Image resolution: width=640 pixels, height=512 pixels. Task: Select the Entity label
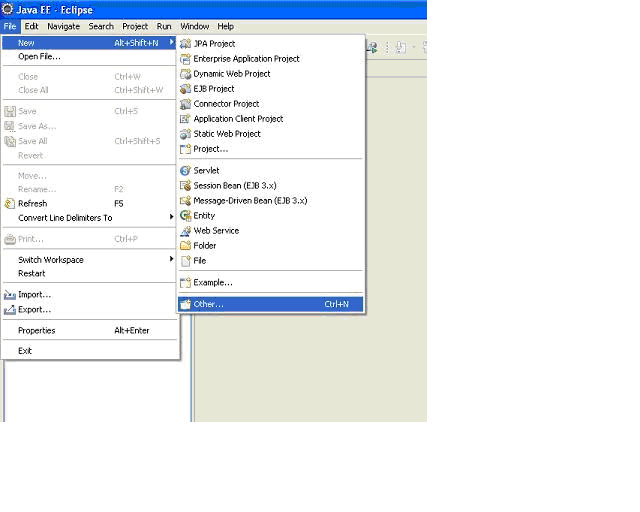pos(204,216)
